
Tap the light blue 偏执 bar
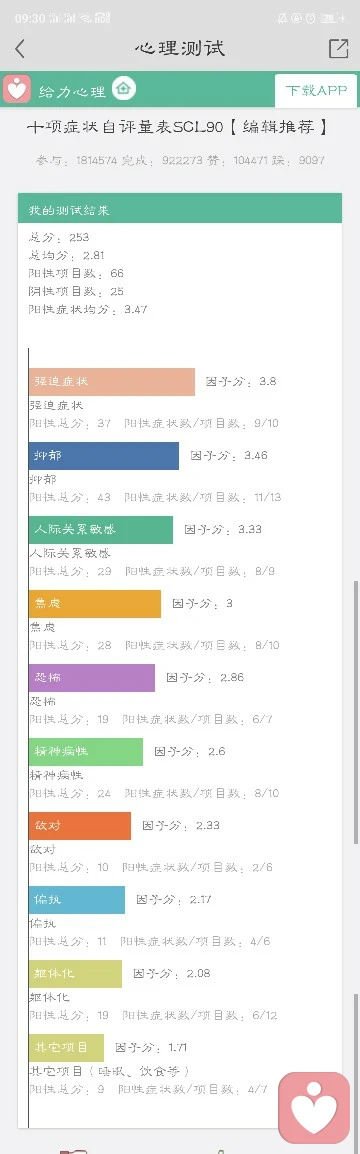(x=77, y=899)
